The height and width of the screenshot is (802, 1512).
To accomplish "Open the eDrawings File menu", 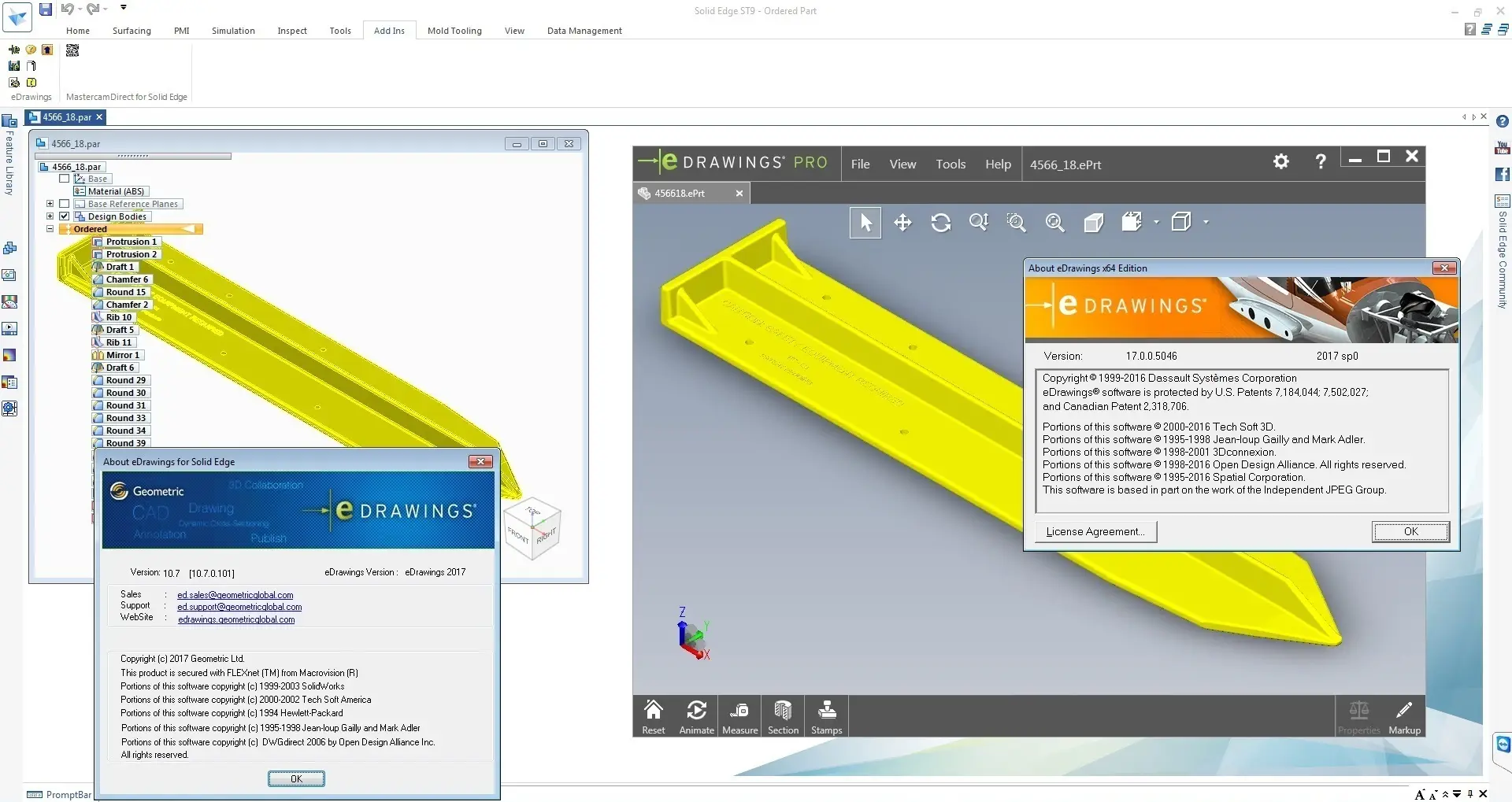I will (x=860, y=164).
